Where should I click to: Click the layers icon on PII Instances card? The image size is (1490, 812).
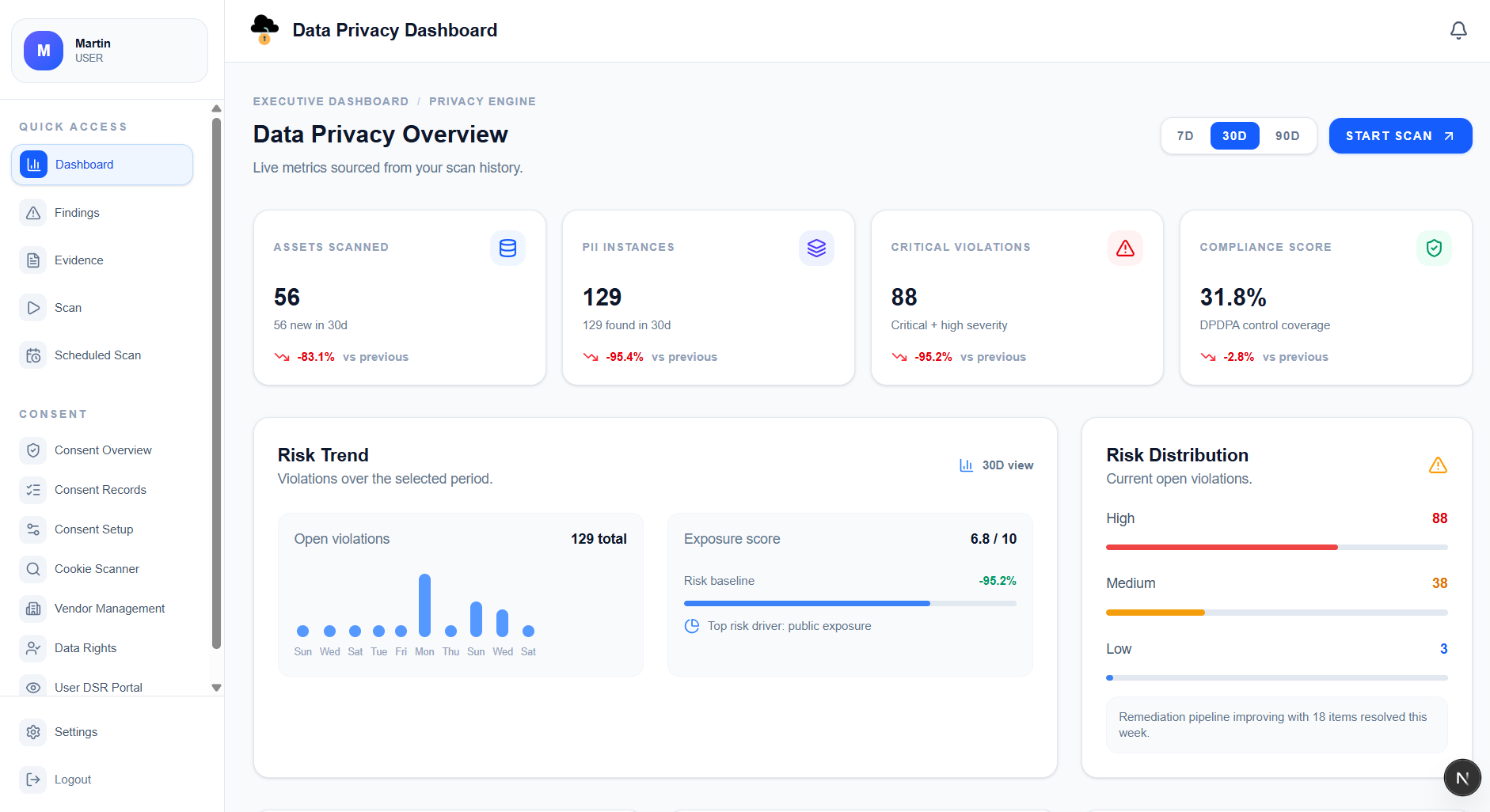tap(816, 249)
